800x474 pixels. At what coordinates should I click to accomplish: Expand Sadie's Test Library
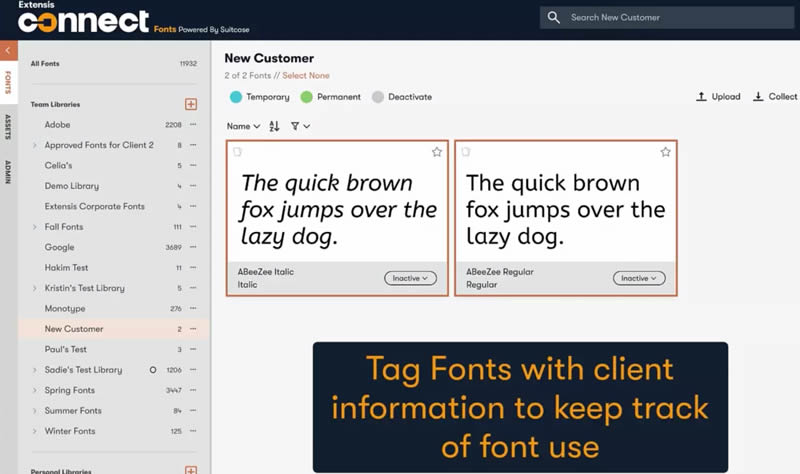click(35, 370)
